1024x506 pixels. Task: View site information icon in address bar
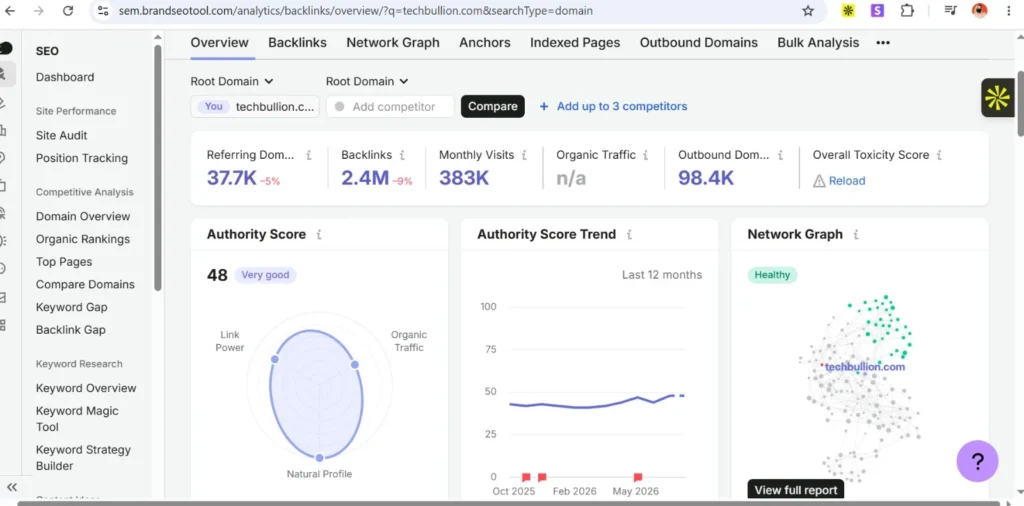coord(102,10)
